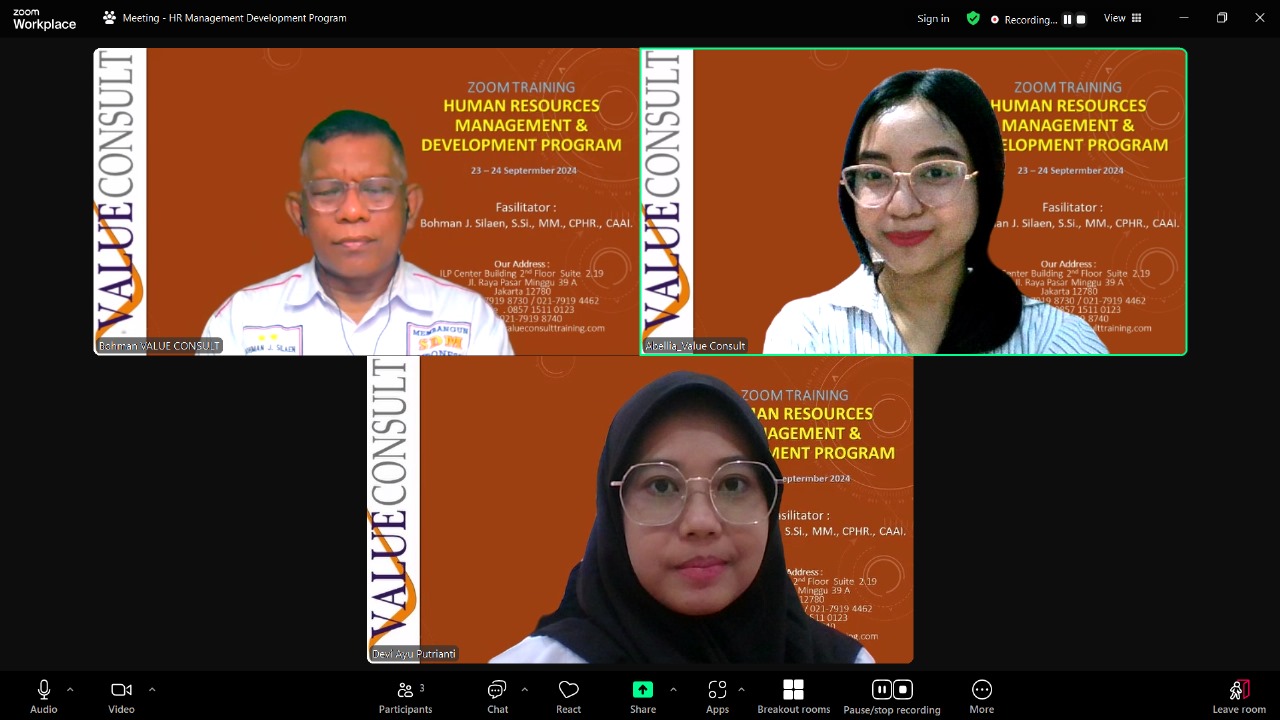This screenshot has height=720, width=1280.
Task: Pause recording in the bottom toolbar
Action: click(882, 689)
